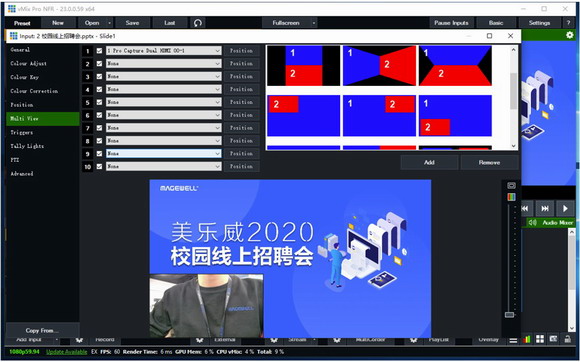This screenshot has height=362, width=580.
Task: Click the lock icon in bottom bar
Action: (x=567, y=339)
